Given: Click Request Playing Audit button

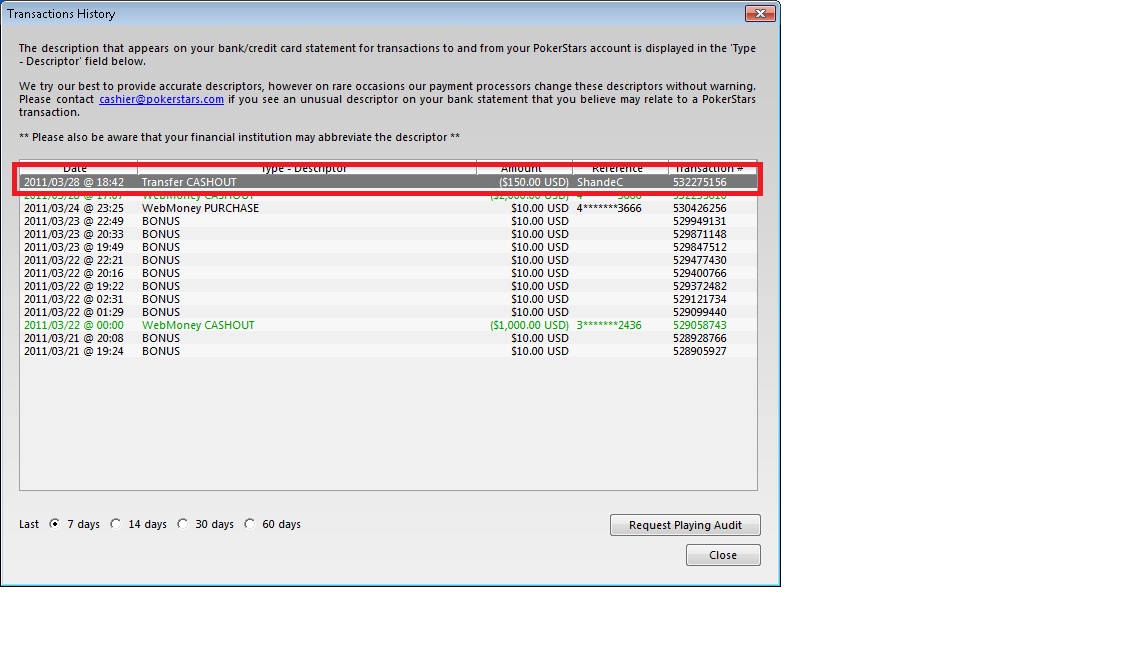Looking at the screenshot, I should click(x=685, y=525).
